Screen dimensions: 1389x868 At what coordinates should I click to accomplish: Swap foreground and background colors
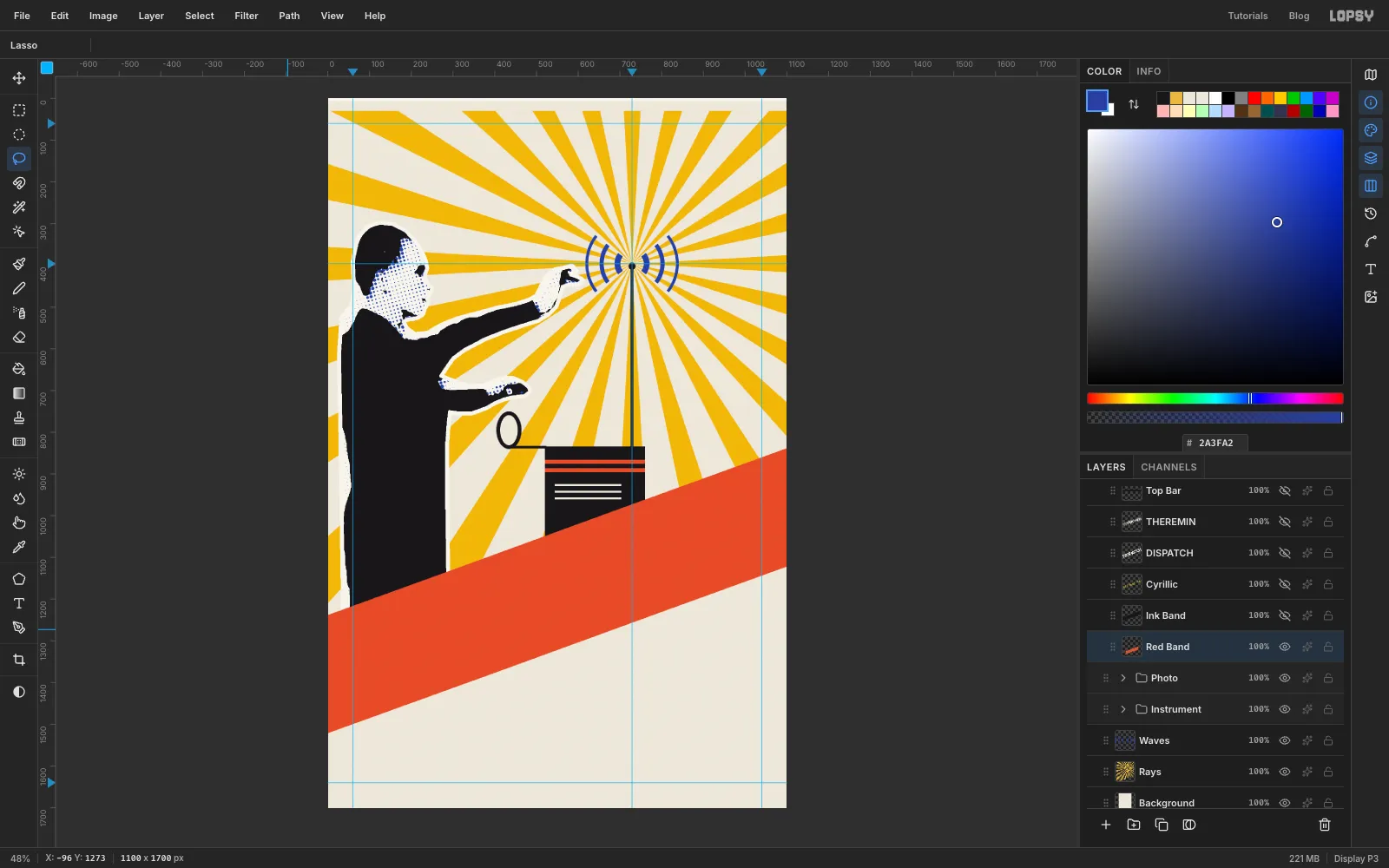(1134, 104)
